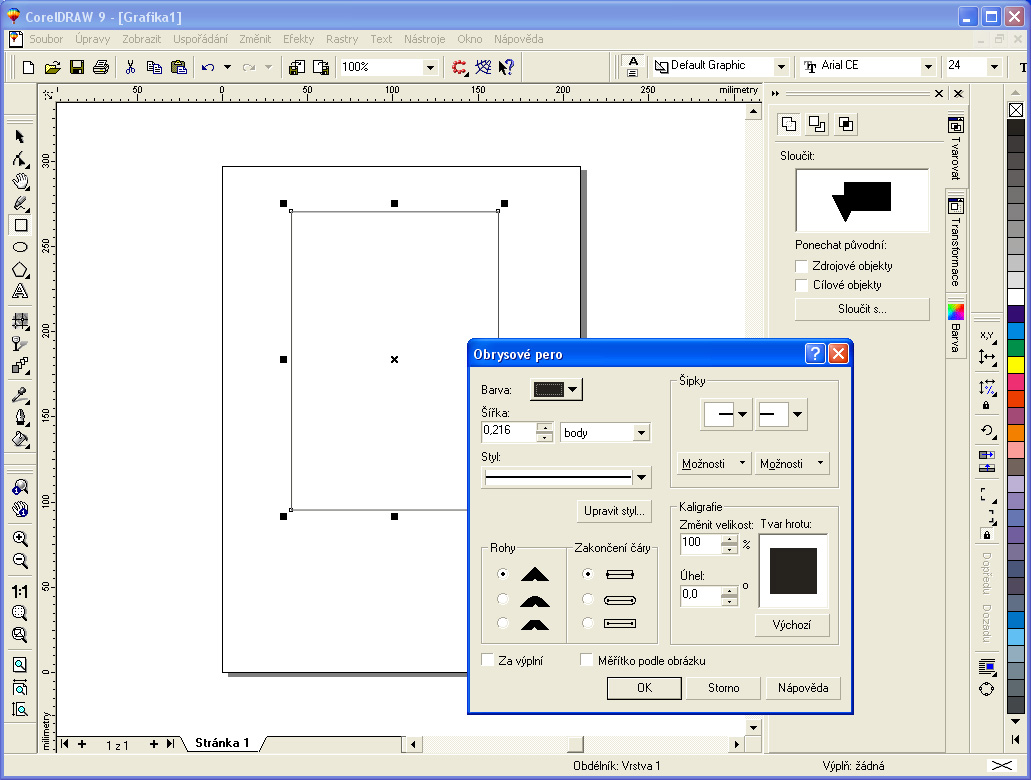Click the Upravit styl... button
This screenshot has height=780, width=1031.
(614, 511)
